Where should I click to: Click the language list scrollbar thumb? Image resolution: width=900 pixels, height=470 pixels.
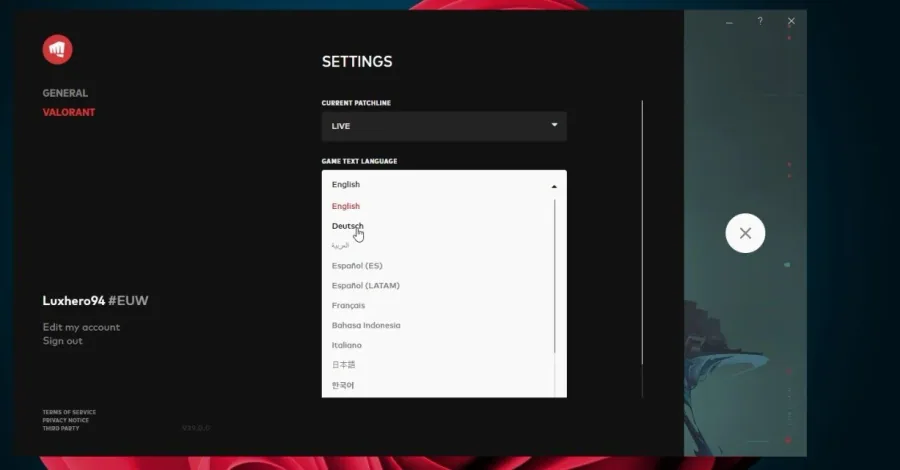pos(554,276)
